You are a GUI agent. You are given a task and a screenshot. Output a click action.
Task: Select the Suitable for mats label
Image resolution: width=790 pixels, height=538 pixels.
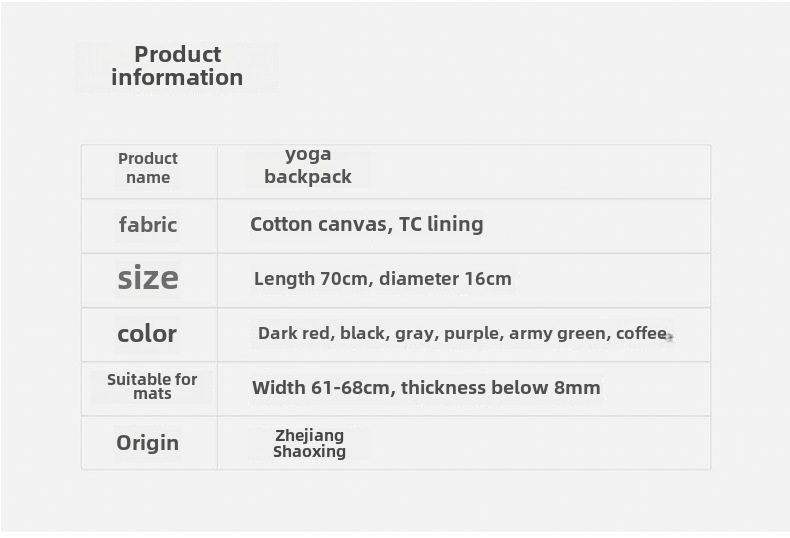point(152,386)
